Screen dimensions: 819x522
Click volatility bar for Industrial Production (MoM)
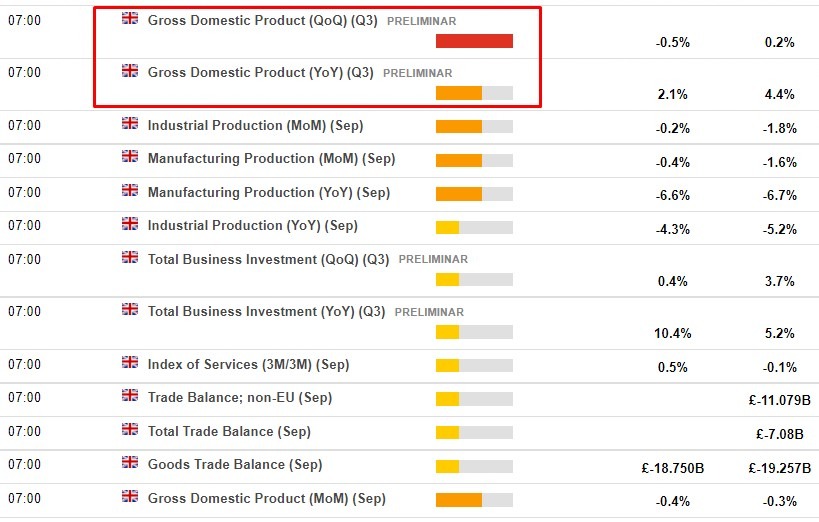(474, 126)
